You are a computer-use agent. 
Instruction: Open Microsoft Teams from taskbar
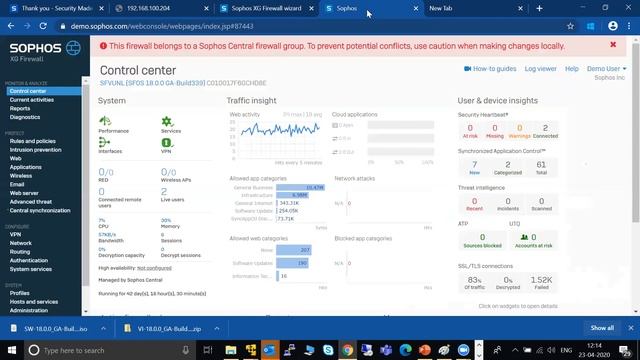tap(386, 350)
